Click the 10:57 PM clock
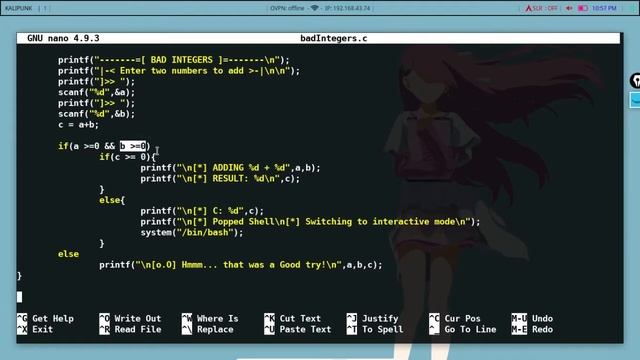 coord(604,8)
